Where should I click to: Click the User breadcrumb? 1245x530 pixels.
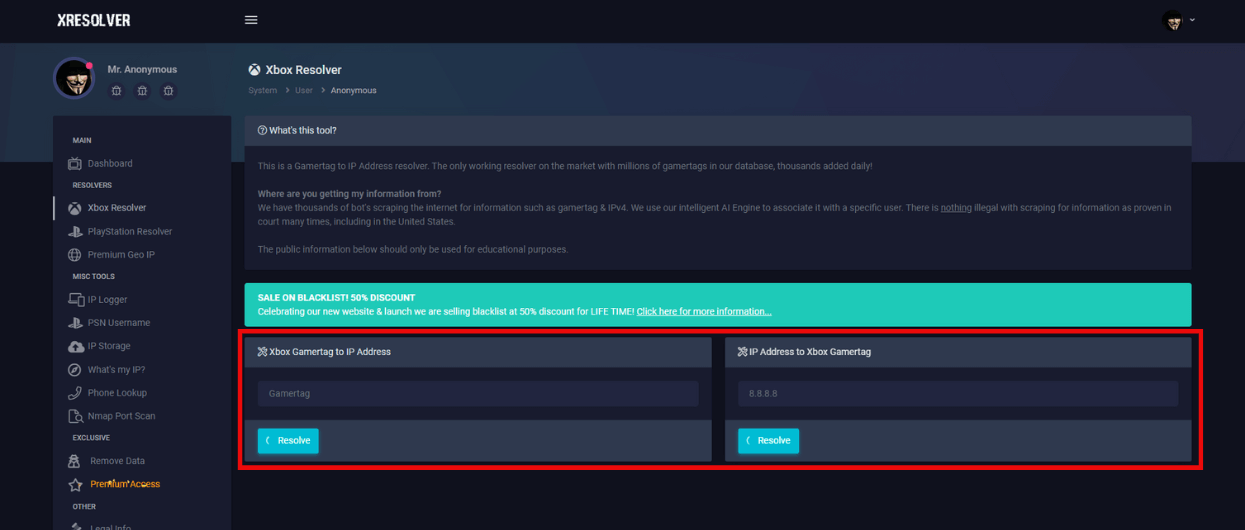click(304, 90)
